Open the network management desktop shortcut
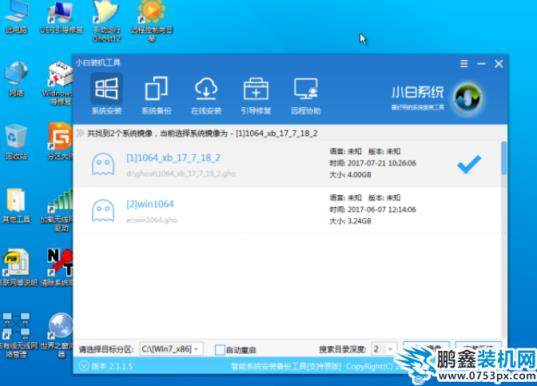 click(17, 335)
